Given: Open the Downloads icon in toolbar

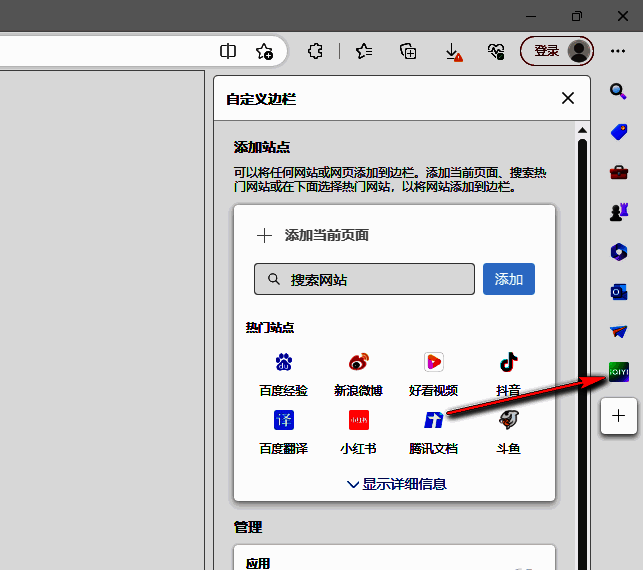Looking at the screenshot, I should click(452, 51).
